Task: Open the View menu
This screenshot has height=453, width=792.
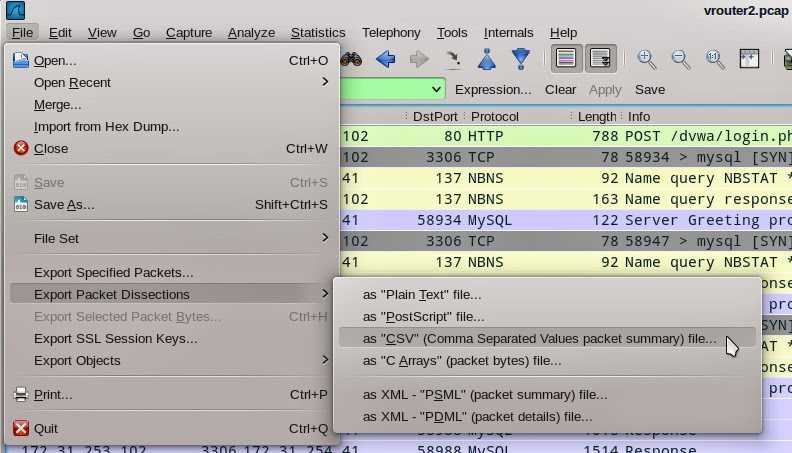Action: pos(102,32)
